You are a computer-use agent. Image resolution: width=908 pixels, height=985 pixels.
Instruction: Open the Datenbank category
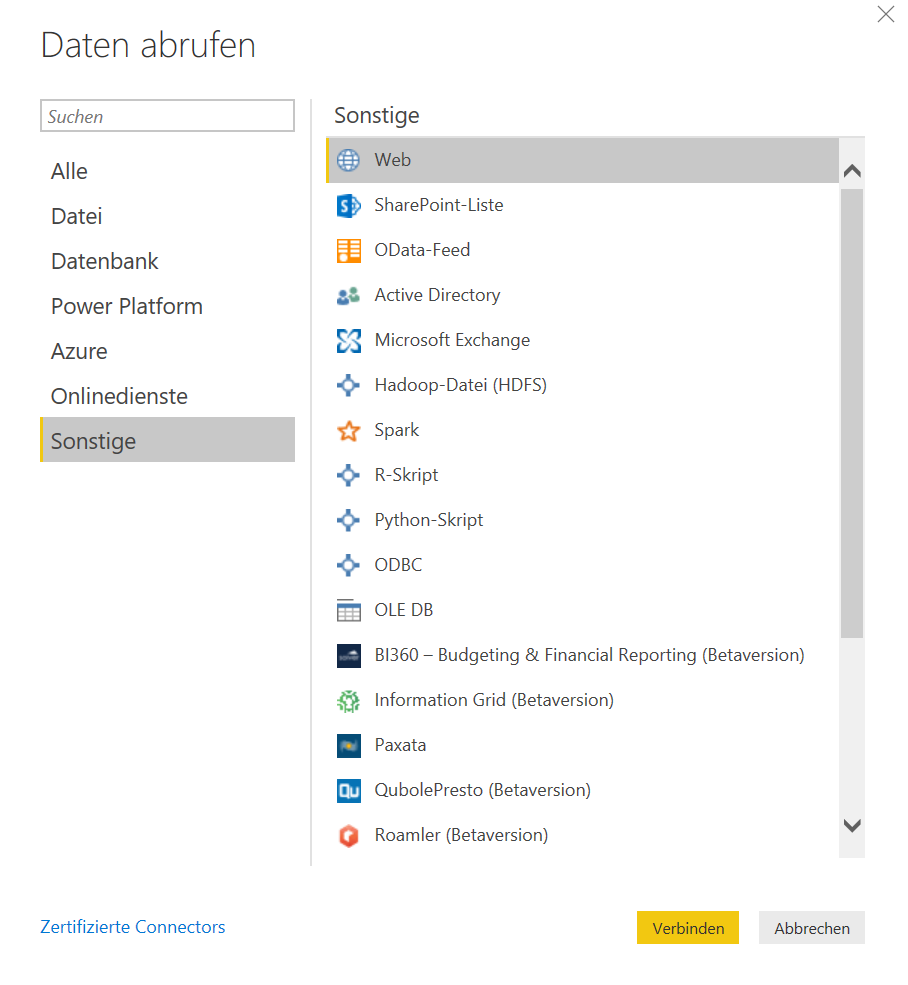(167, 261)
